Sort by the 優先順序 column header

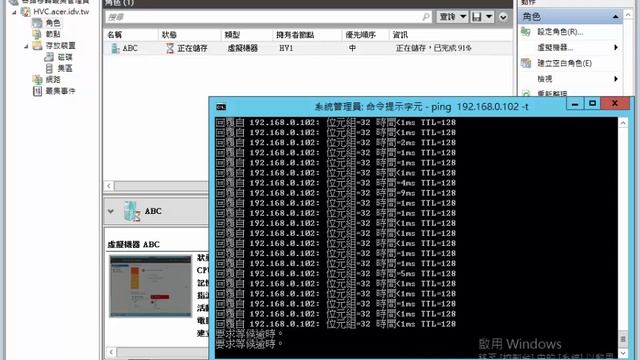[x=360, y=35]
